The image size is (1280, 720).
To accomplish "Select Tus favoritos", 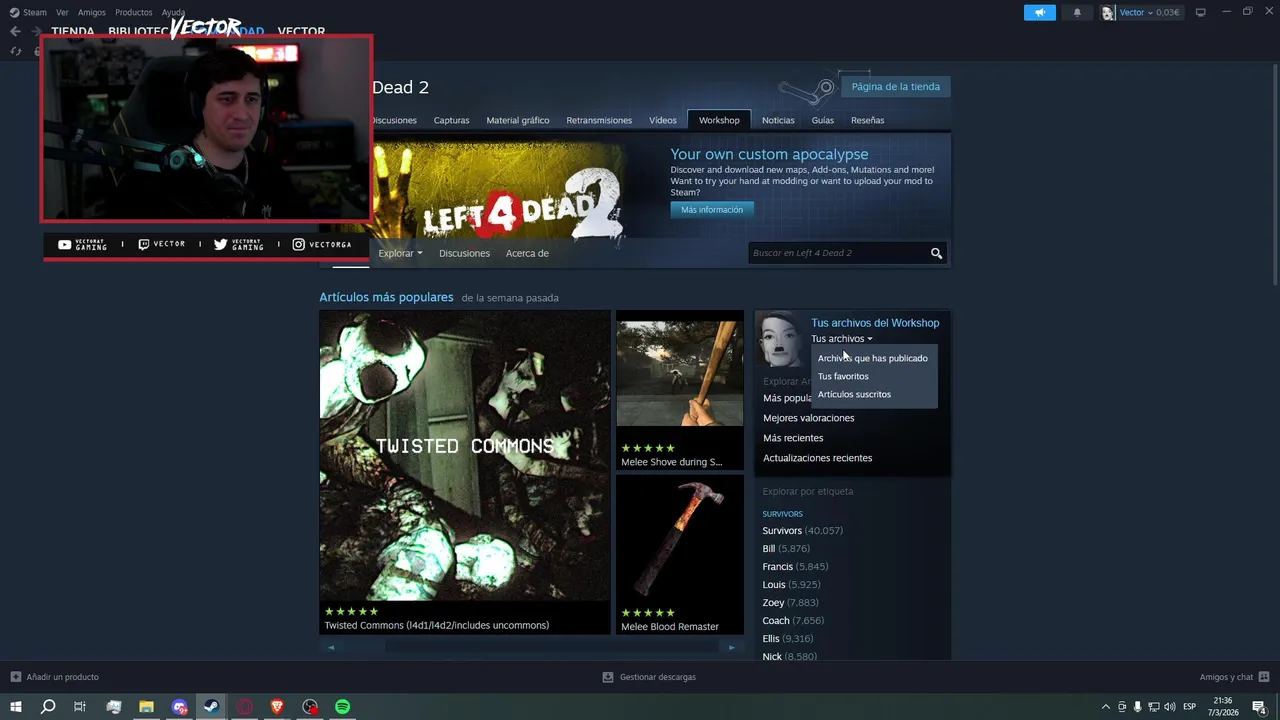I will point(843,376).
